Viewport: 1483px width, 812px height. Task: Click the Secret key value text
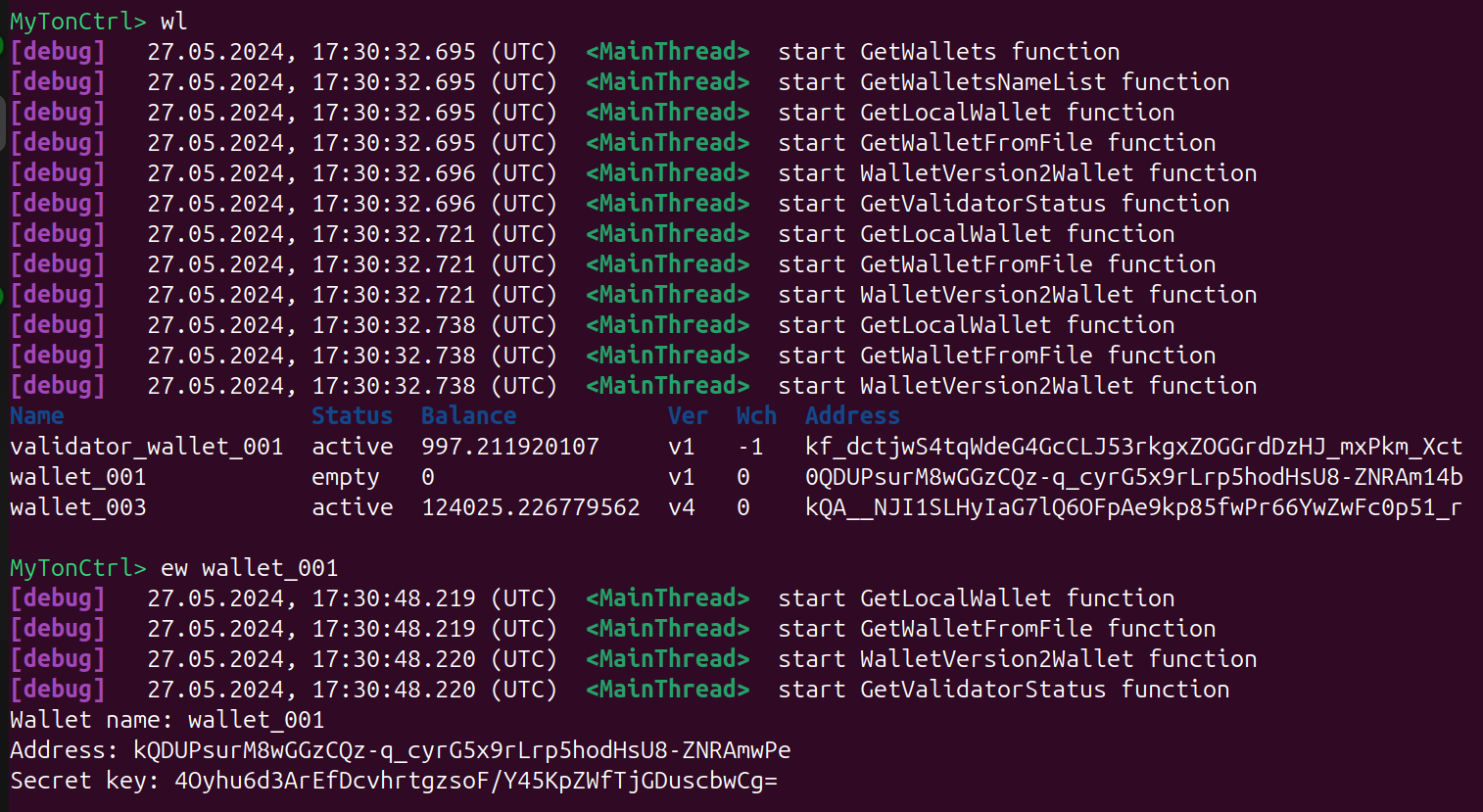point(475,781)
